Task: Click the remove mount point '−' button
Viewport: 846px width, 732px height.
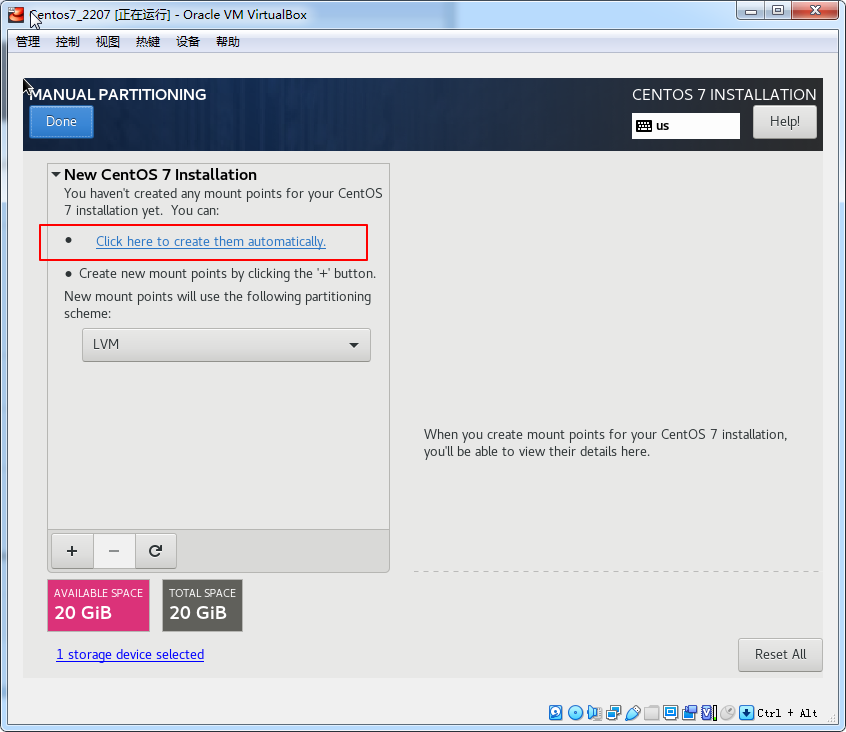Action: pos(114,551)
